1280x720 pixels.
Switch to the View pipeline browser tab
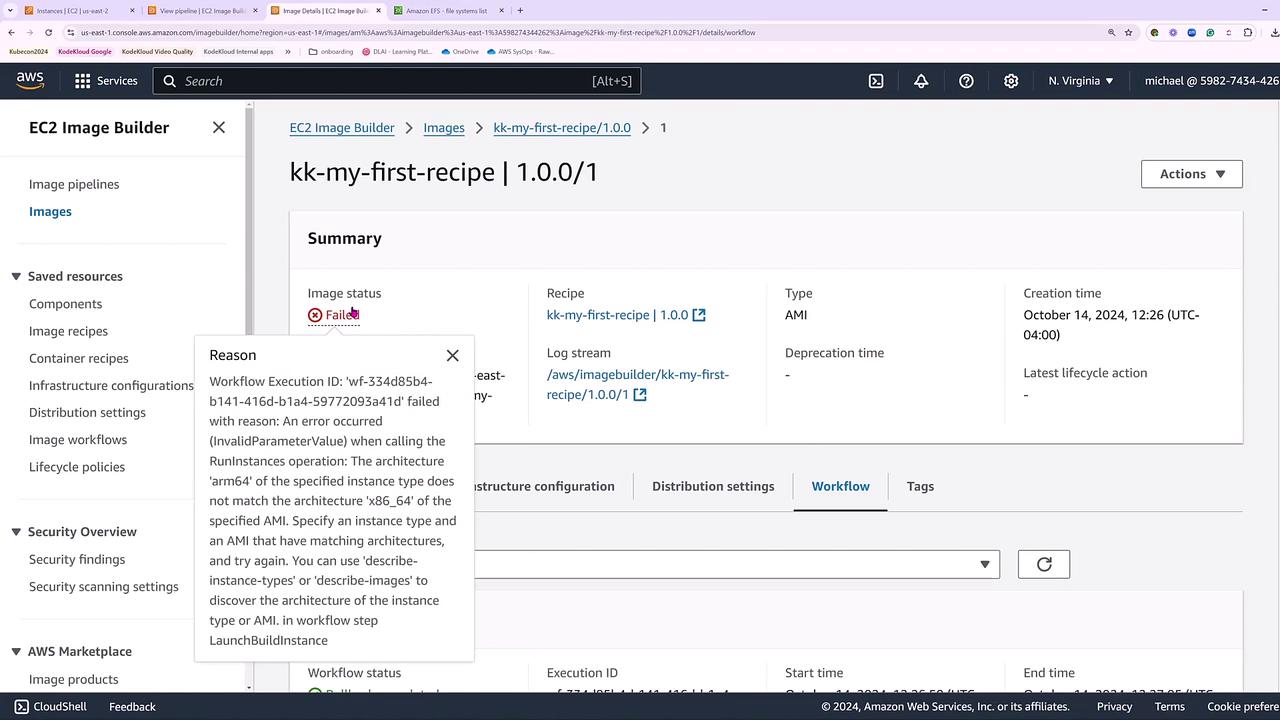pos(202,11)
